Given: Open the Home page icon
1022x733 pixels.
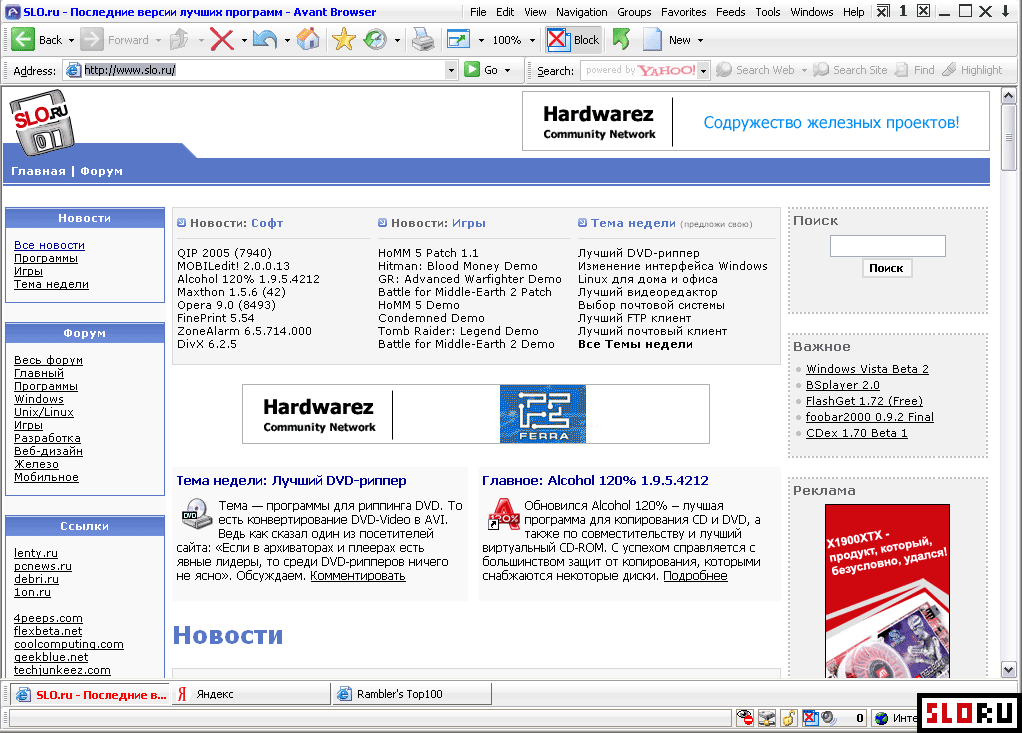Looking at the screenshot, I should pyautogui.click(x=308, y=40).
